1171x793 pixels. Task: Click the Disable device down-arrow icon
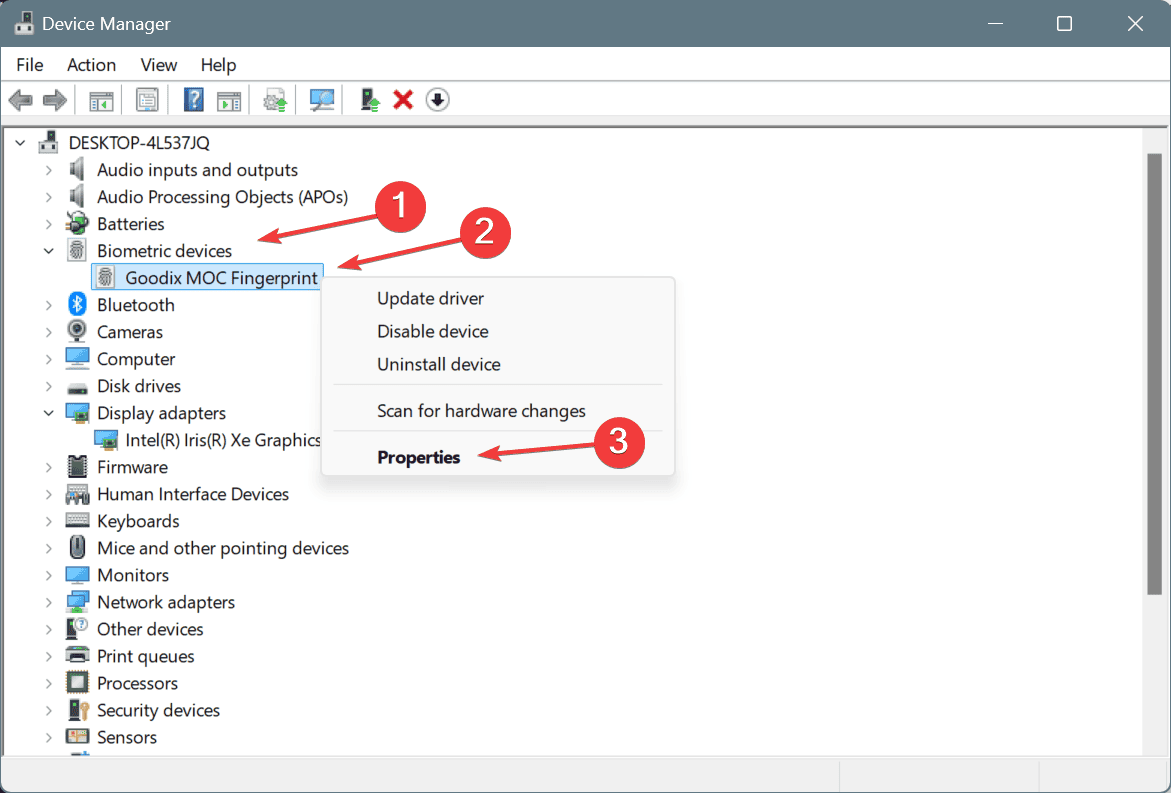coord(438,99)
